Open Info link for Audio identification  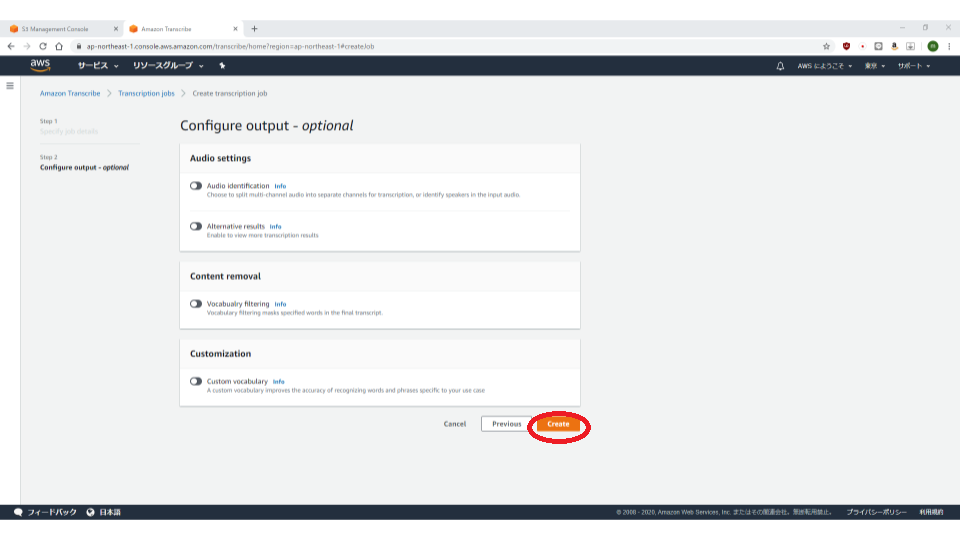pos(280,186)
